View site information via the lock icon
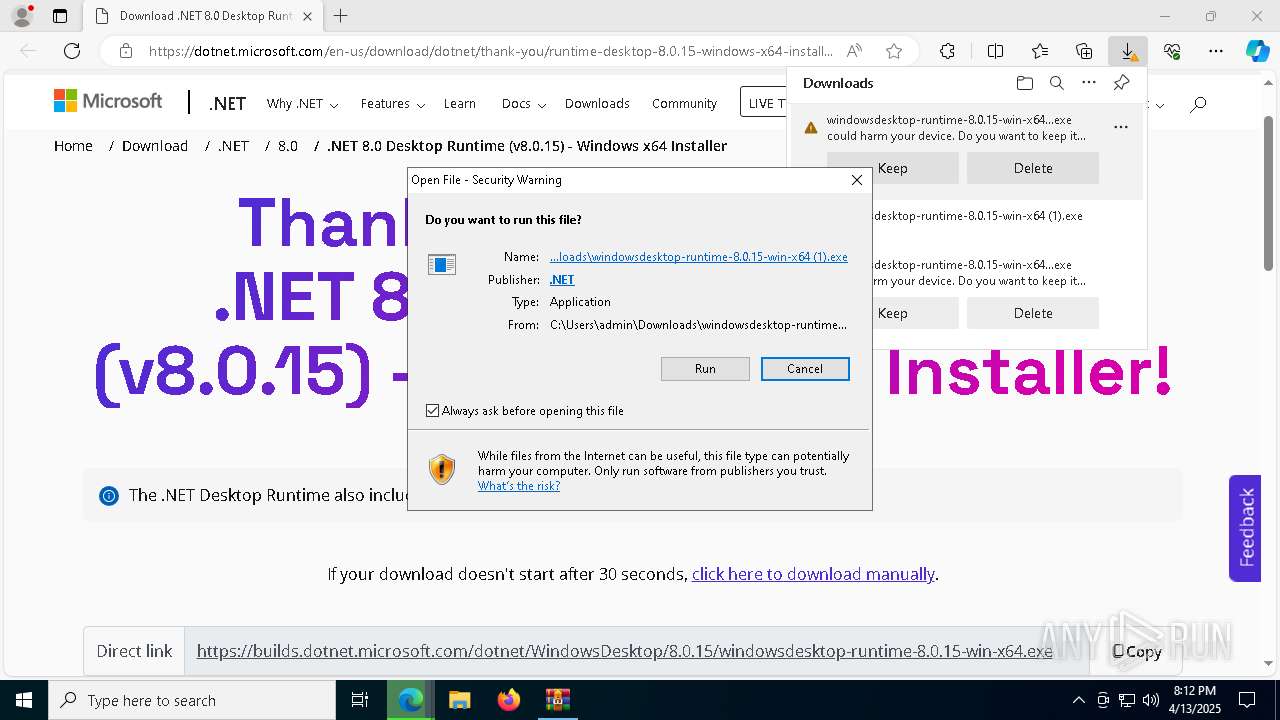Image resolution: width=1280 pixels, height=720 pixels. (125, 51)
